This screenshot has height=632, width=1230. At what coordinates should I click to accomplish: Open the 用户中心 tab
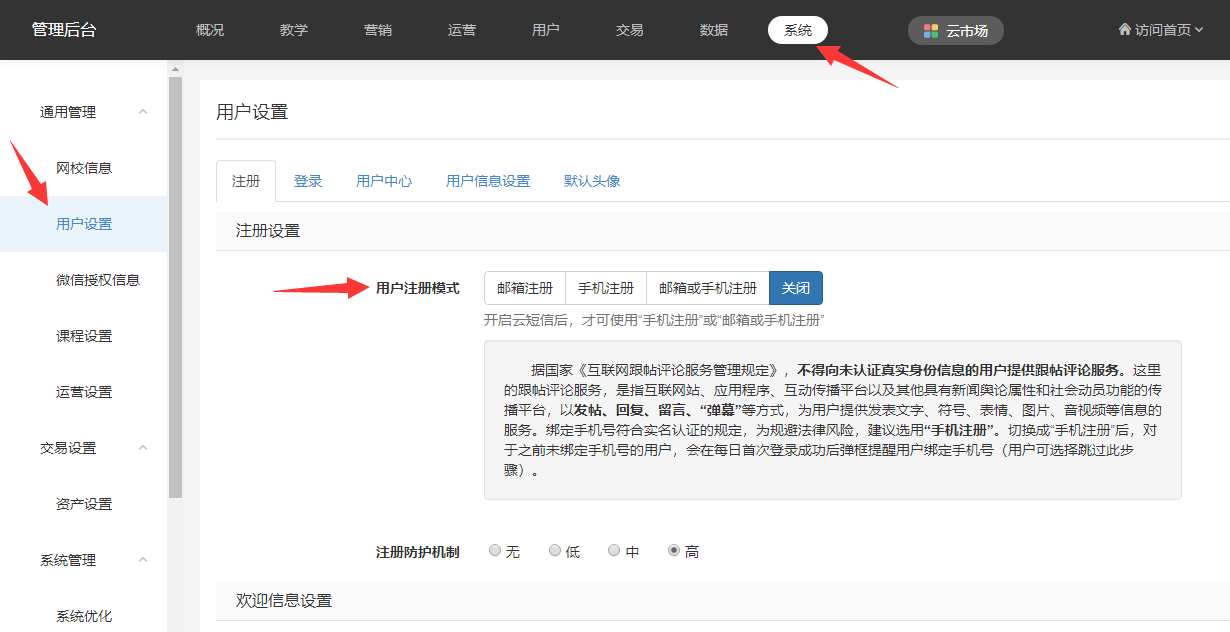click(384, 181)
